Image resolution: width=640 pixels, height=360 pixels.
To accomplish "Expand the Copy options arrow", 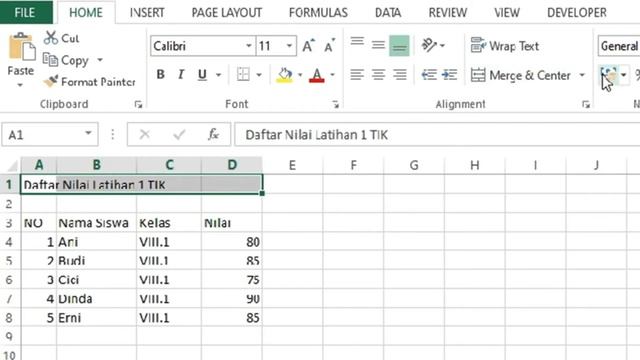I will [x=100, y=60].
